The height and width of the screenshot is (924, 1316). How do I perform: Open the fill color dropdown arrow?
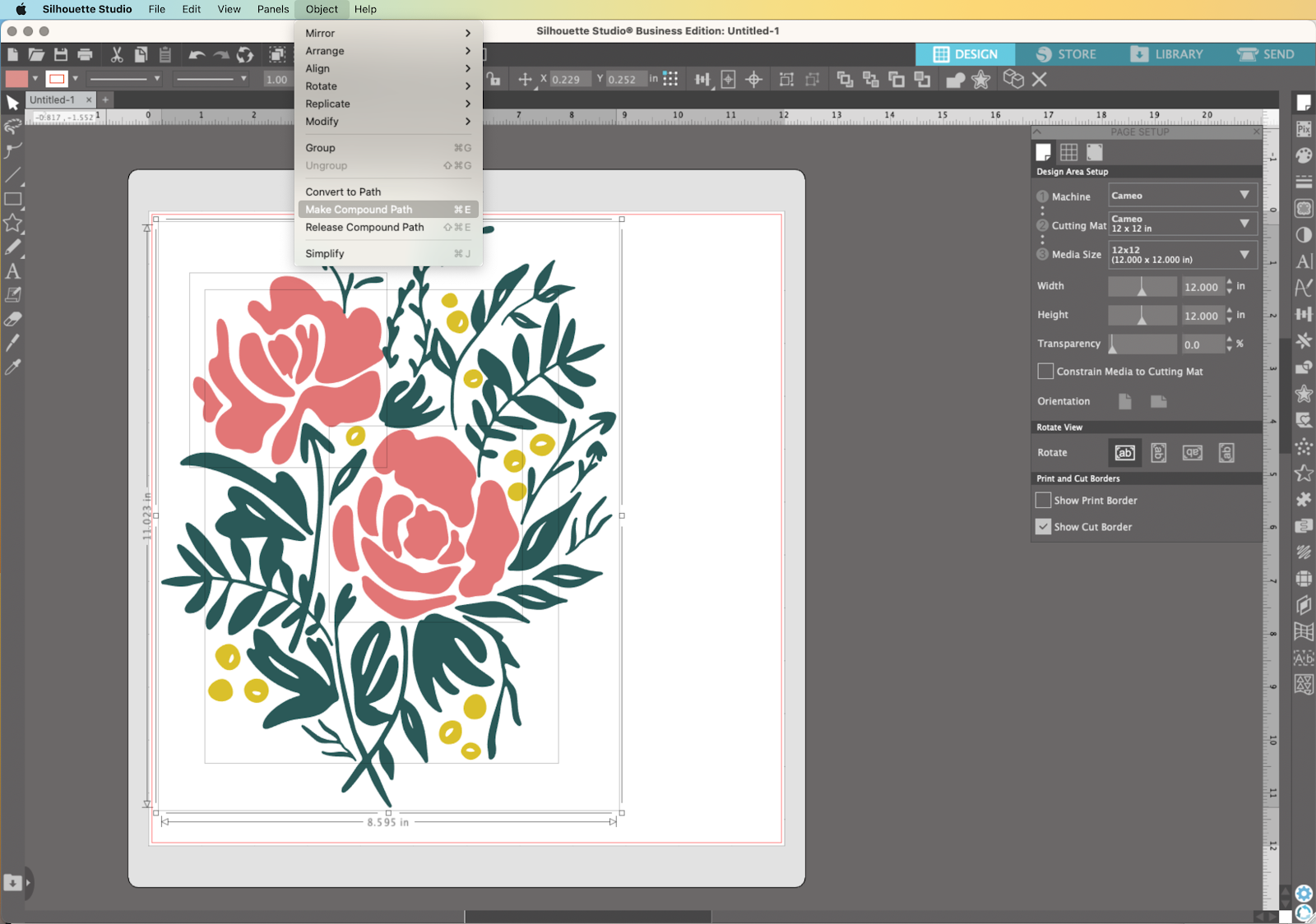click(x=35, y=79)
